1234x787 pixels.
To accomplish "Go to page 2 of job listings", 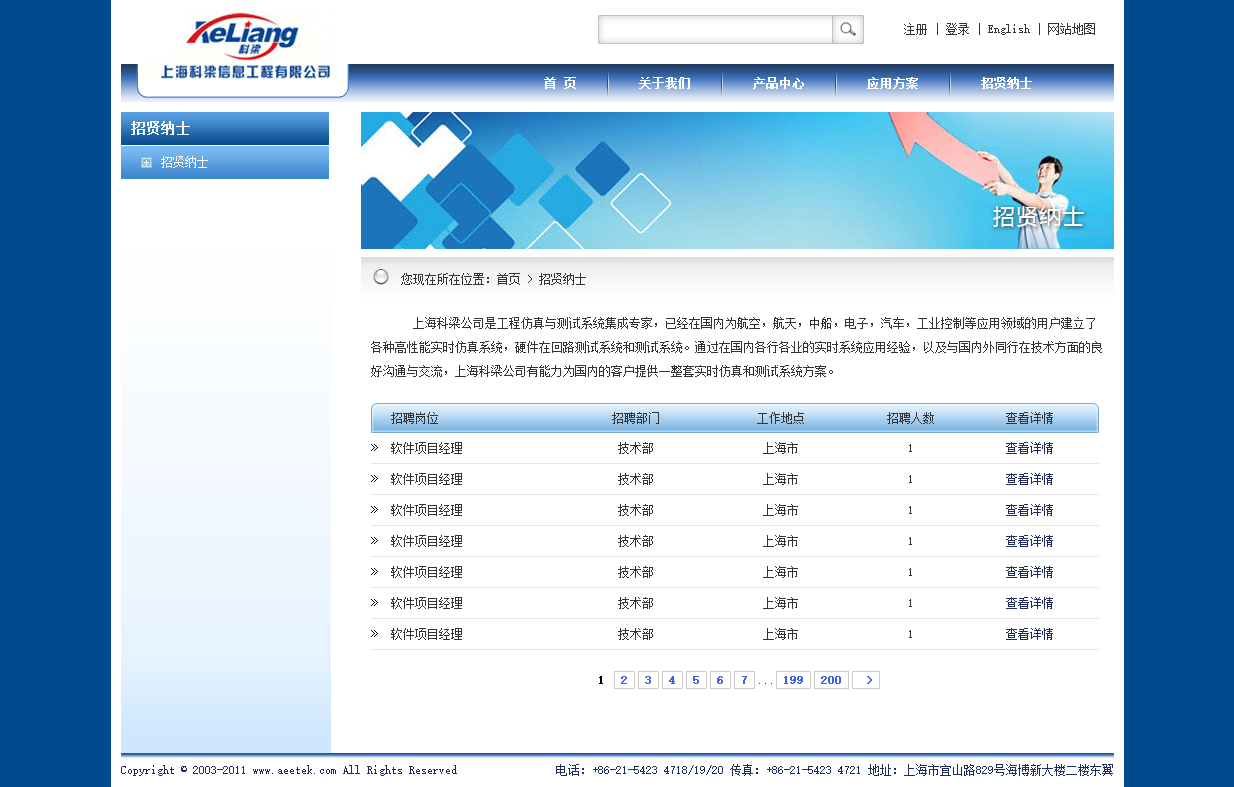I will (624, 680).
